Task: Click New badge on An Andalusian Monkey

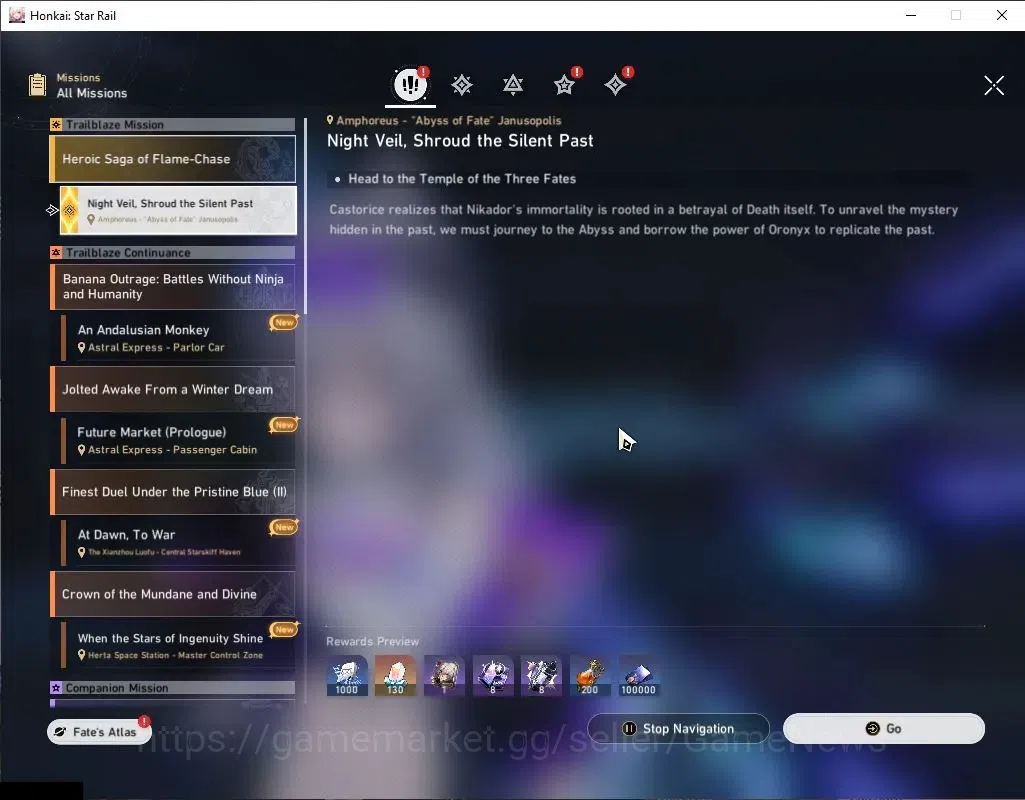Action: click(x=284, y=322)
